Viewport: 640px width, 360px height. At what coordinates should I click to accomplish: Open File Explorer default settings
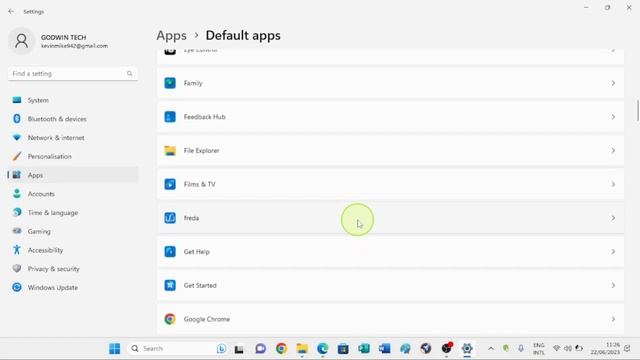[390, 151]
